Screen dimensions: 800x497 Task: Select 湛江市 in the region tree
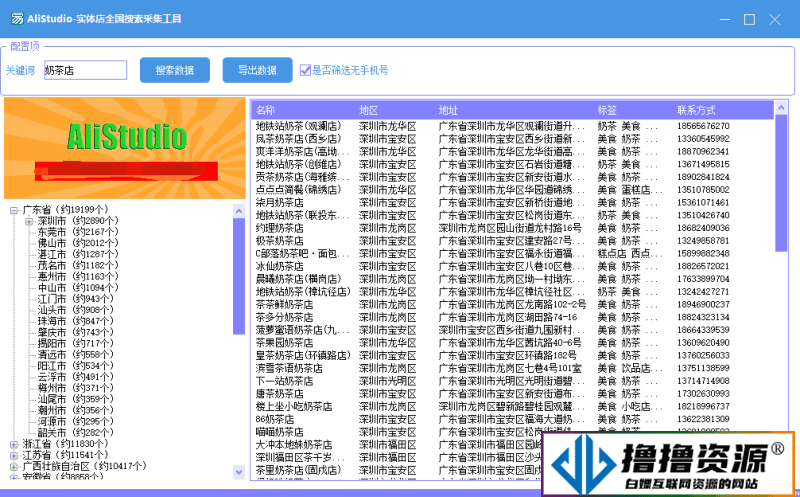click(78, 254)
